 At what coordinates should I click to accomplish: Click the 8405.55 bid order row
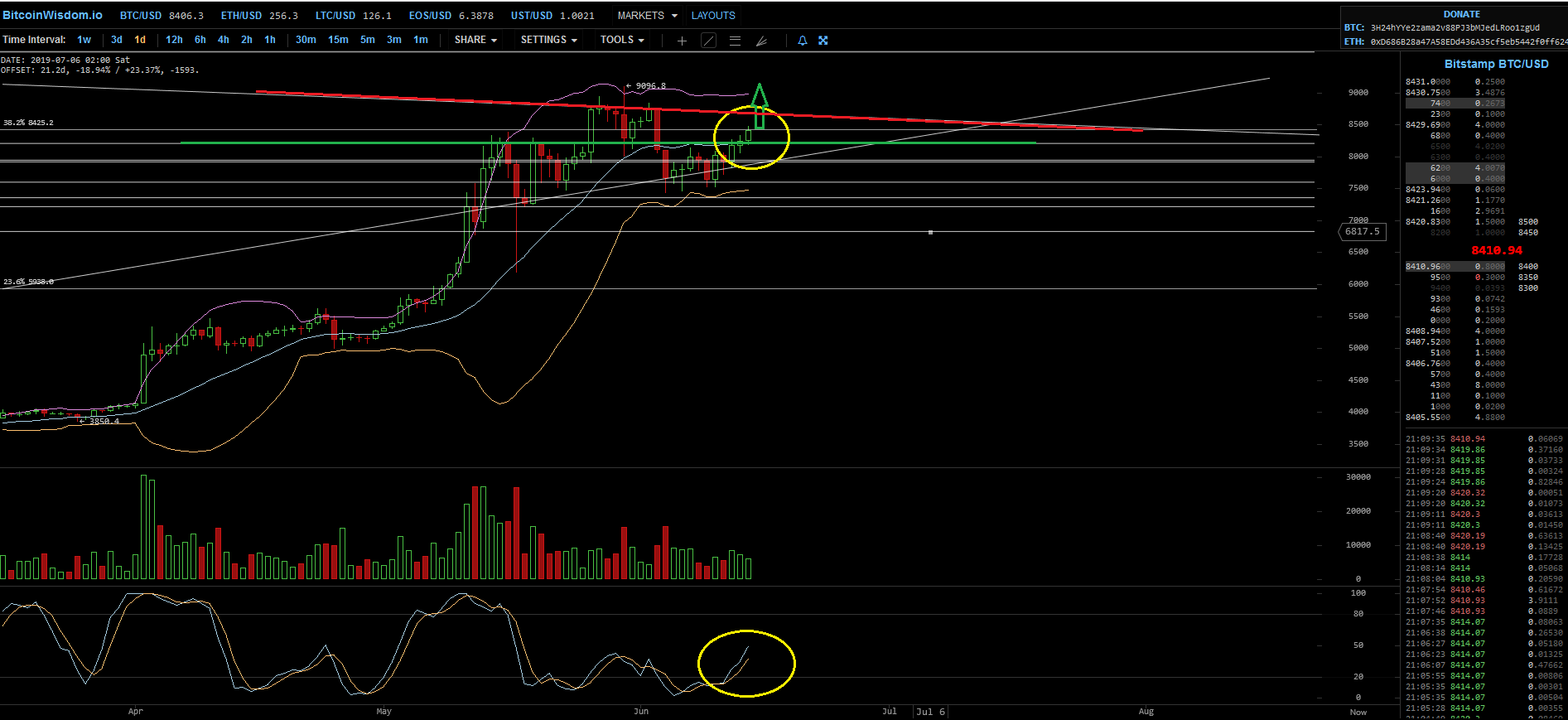coord(1455,418)
